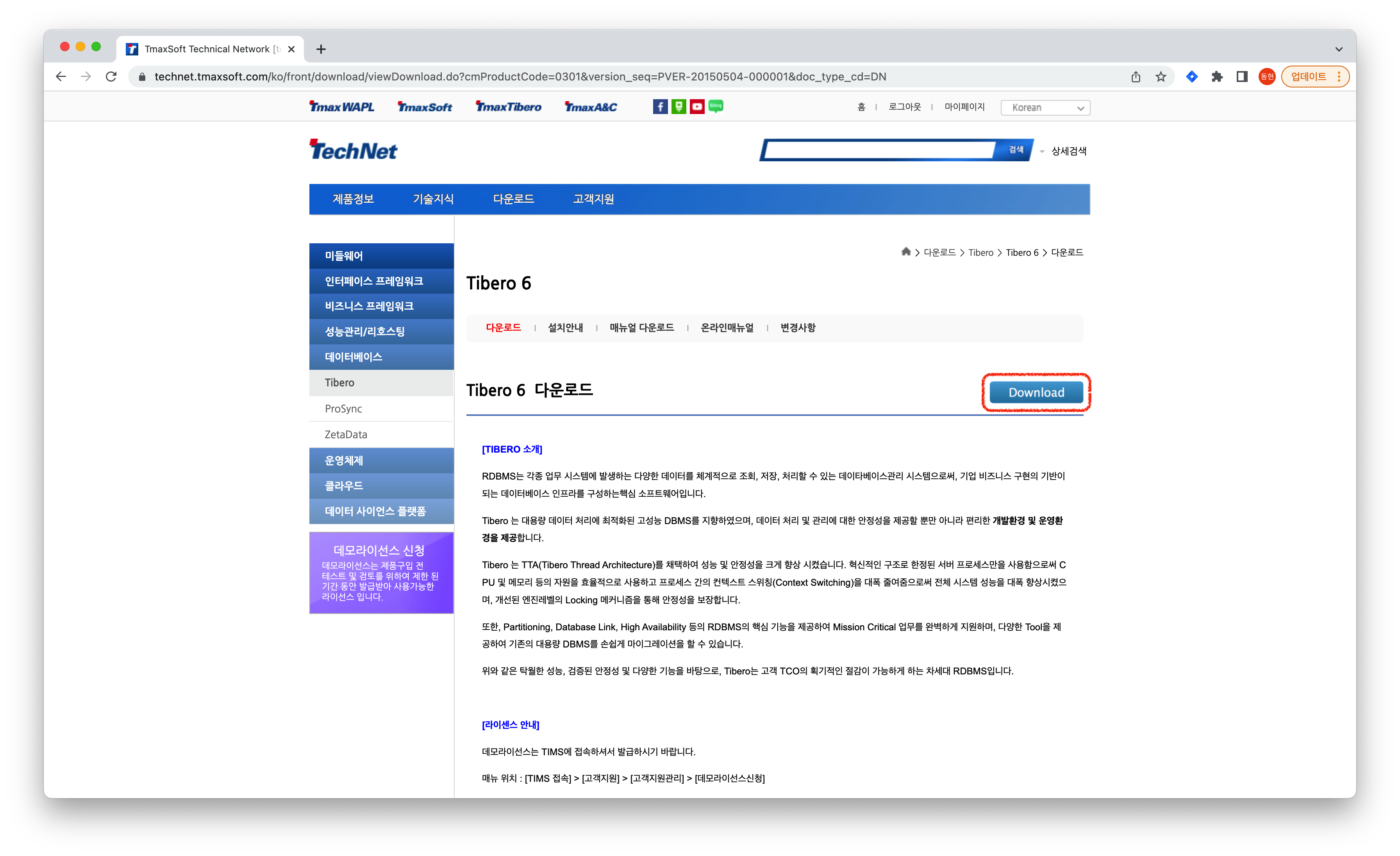The image size is (1400, 856).
Task: Click the breadcrumb home icon
Action: (x=906, y=251)
